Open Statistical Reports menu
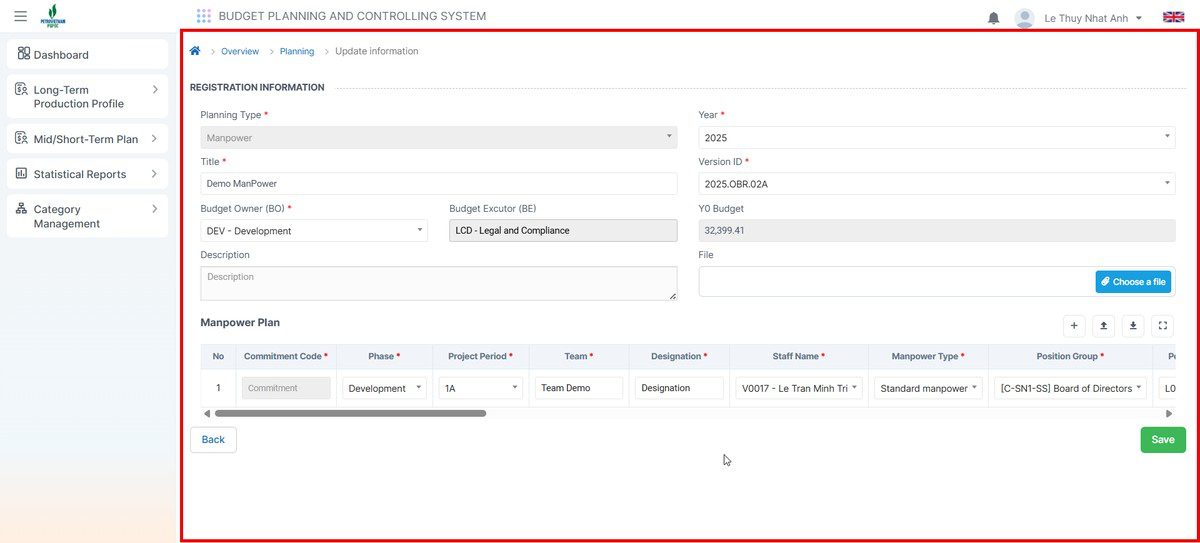The height and width of the screenshot is (543, 1200). click(87, 174)
